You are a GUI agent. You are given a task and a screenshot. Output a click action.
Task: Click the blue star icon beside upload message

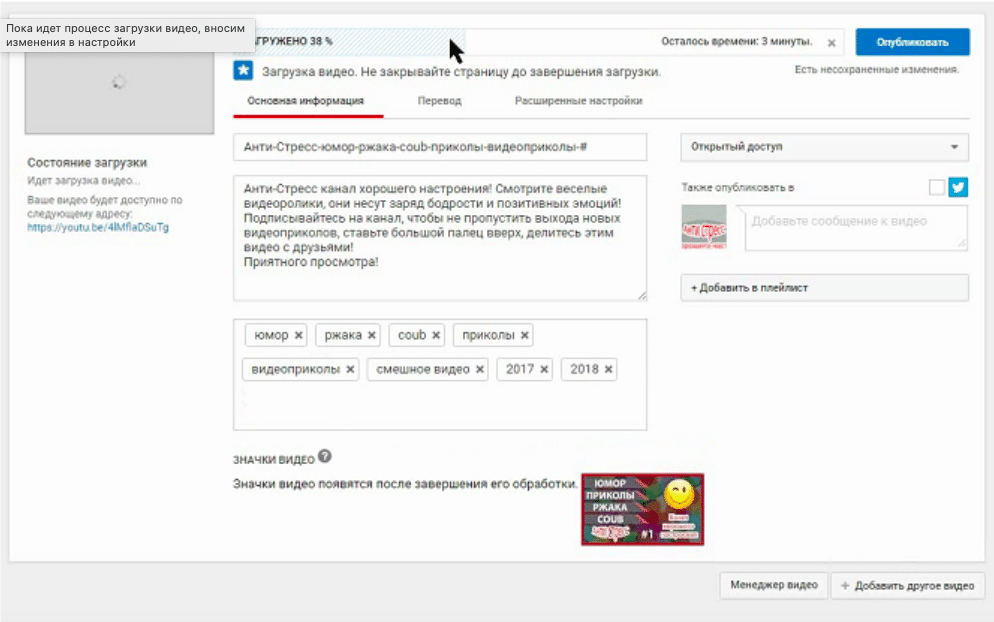click(x=243, y=71)
